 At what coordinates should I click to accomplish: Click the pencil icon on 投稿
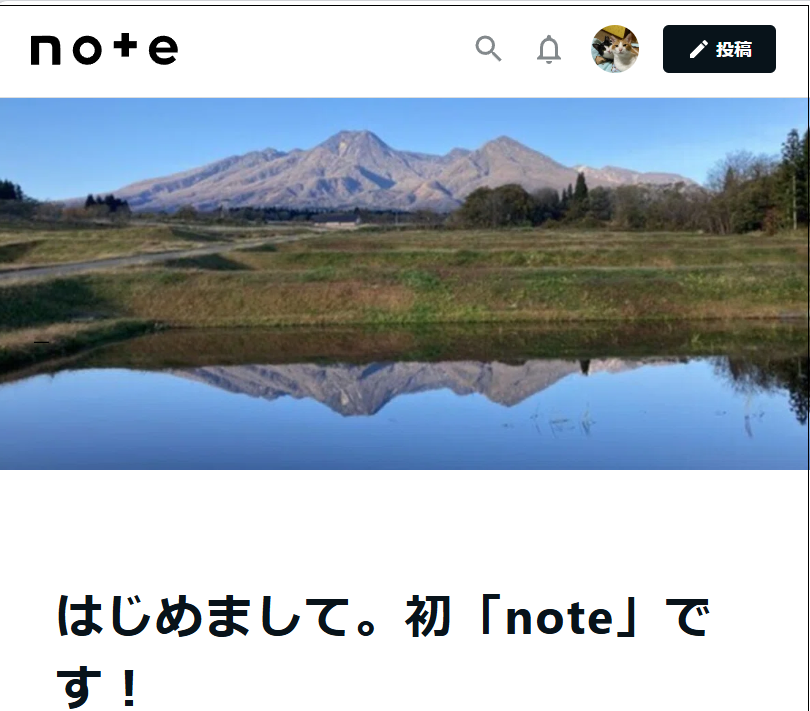coord(698,50)
